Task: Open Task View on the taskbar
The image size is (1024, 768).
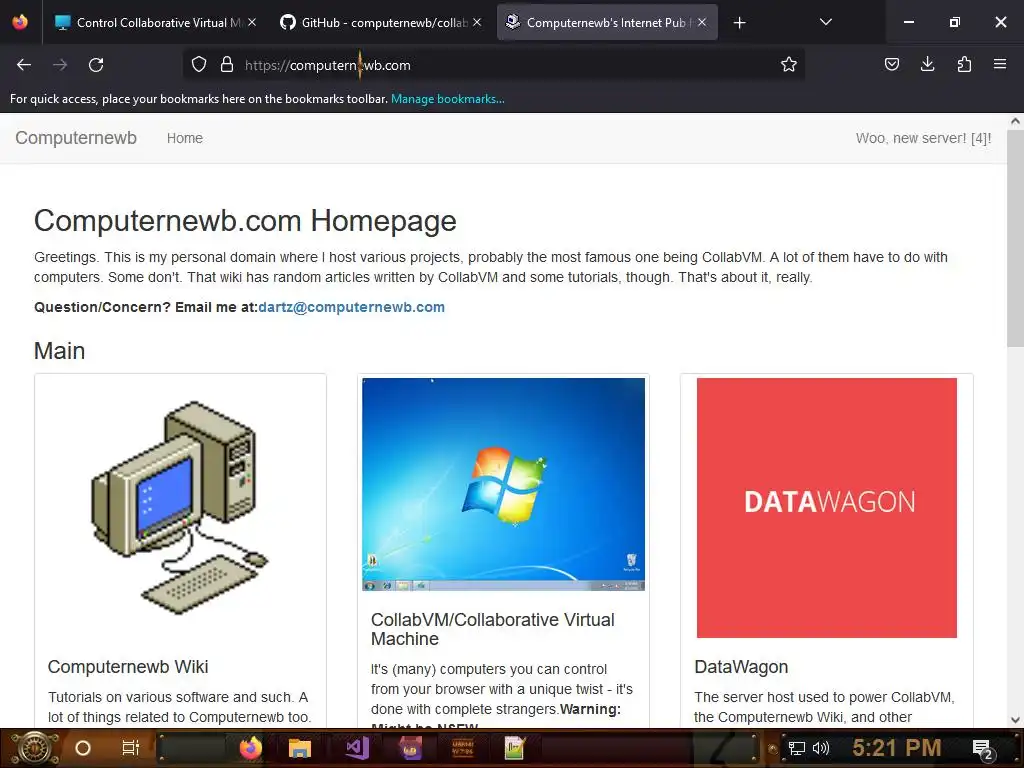Action: [x=131, y=748]
